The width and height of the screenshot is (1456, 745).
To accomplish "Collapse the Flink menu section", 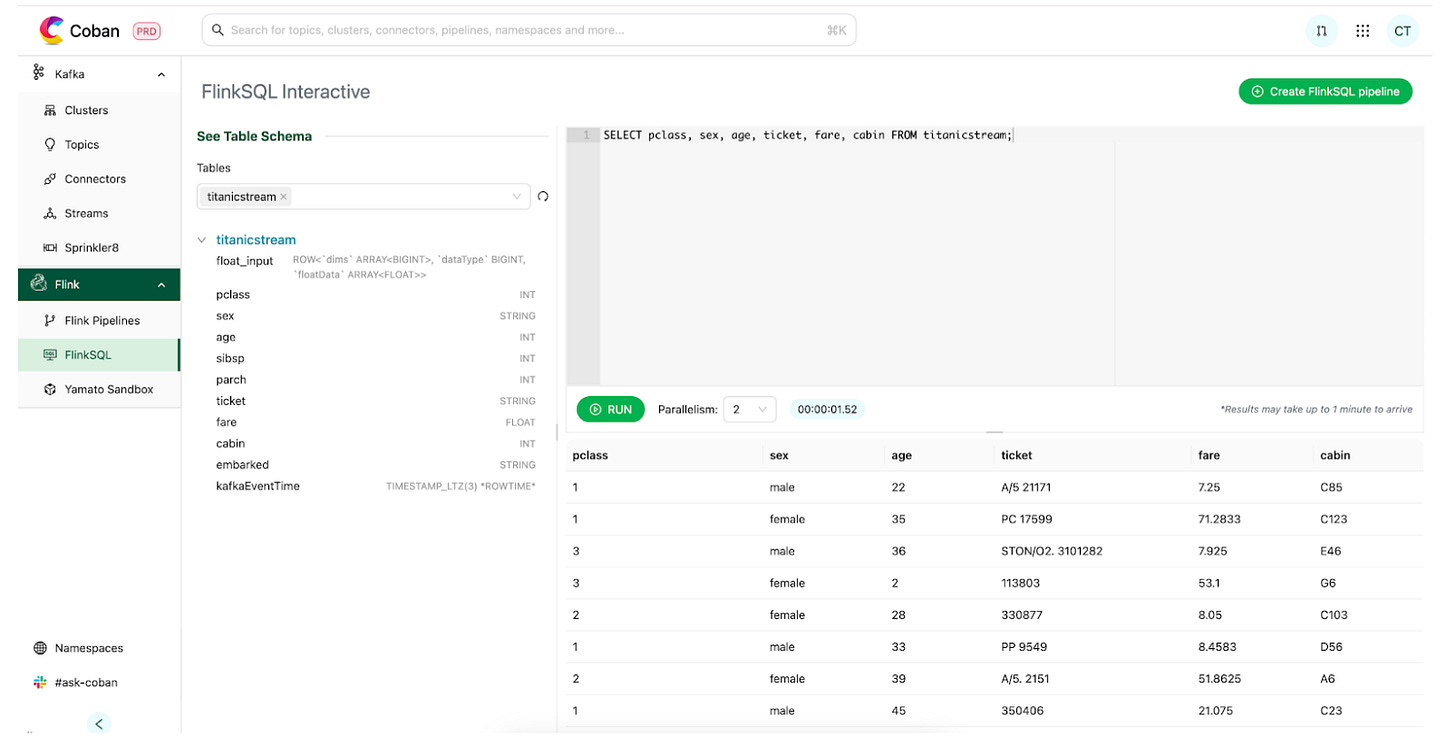I will tap(161, 285).
